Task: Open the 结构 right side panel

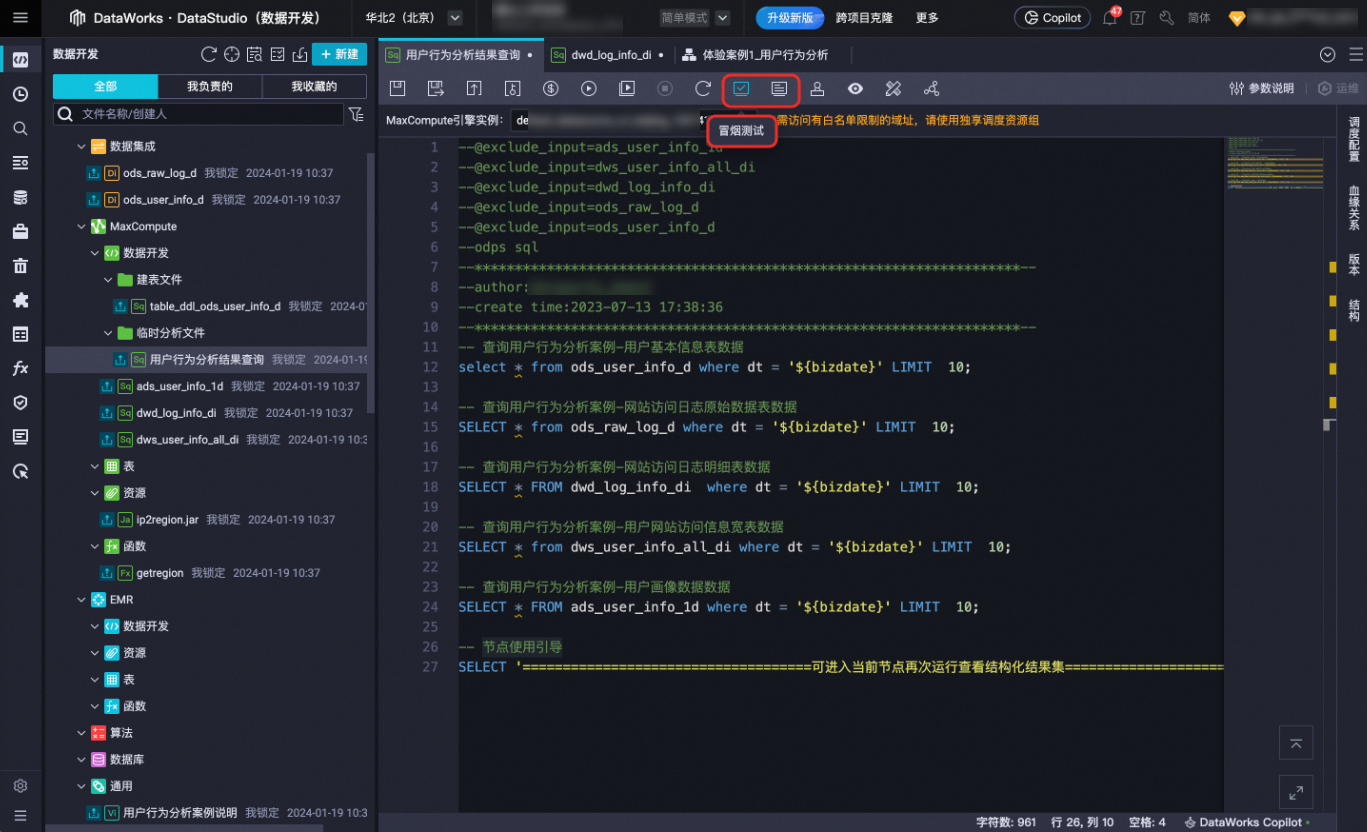Action: [1354, 310]
